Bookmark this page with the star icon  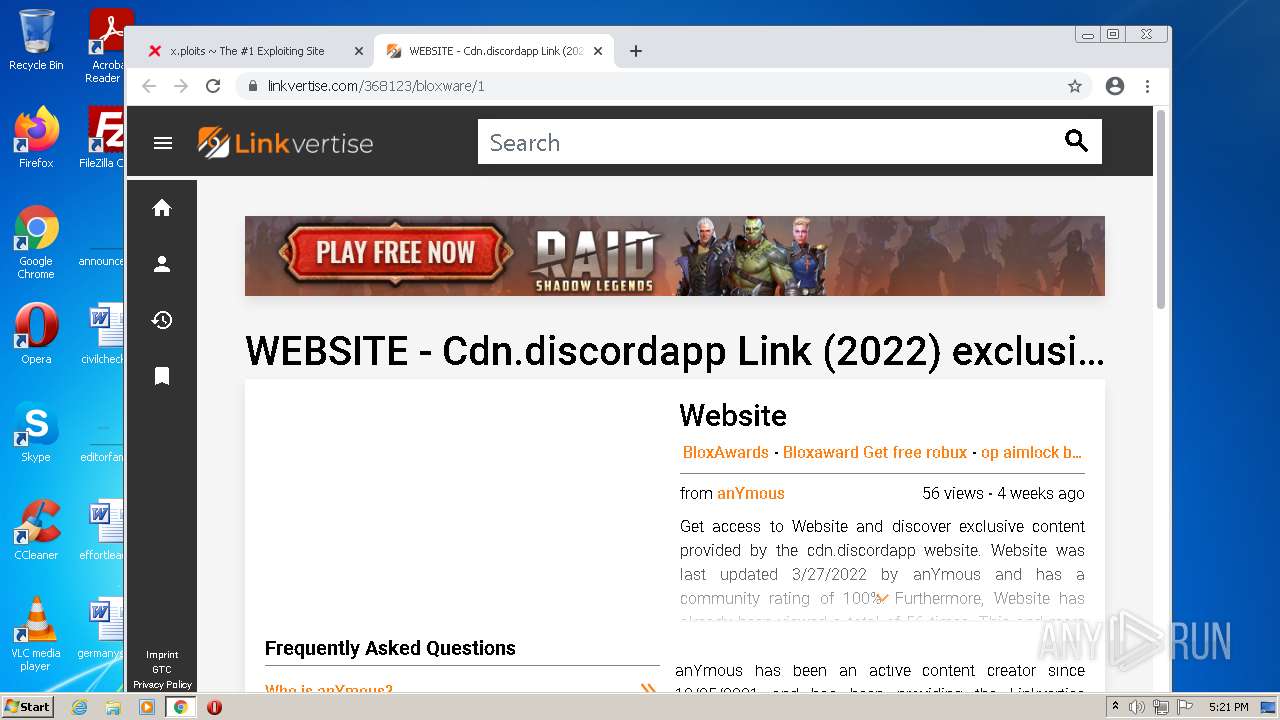click(x=1075, y=86)
